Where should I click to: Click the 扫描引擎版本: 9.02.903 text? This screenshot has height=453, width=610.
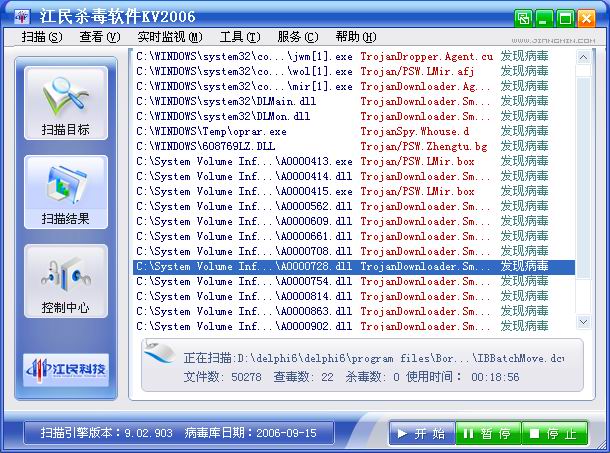click(x=107, y=433)
